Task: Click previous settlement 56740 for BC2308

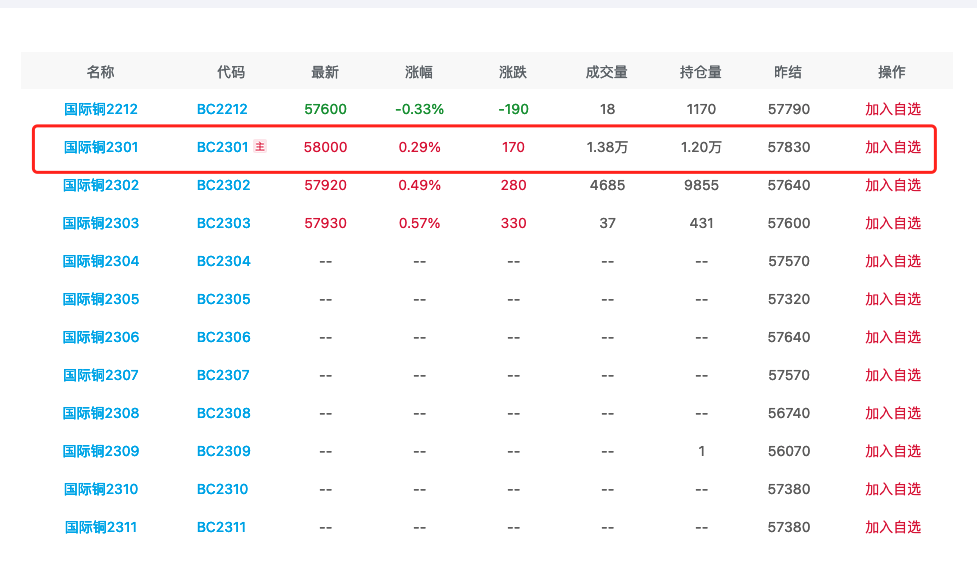Action: tap(789, 413)
